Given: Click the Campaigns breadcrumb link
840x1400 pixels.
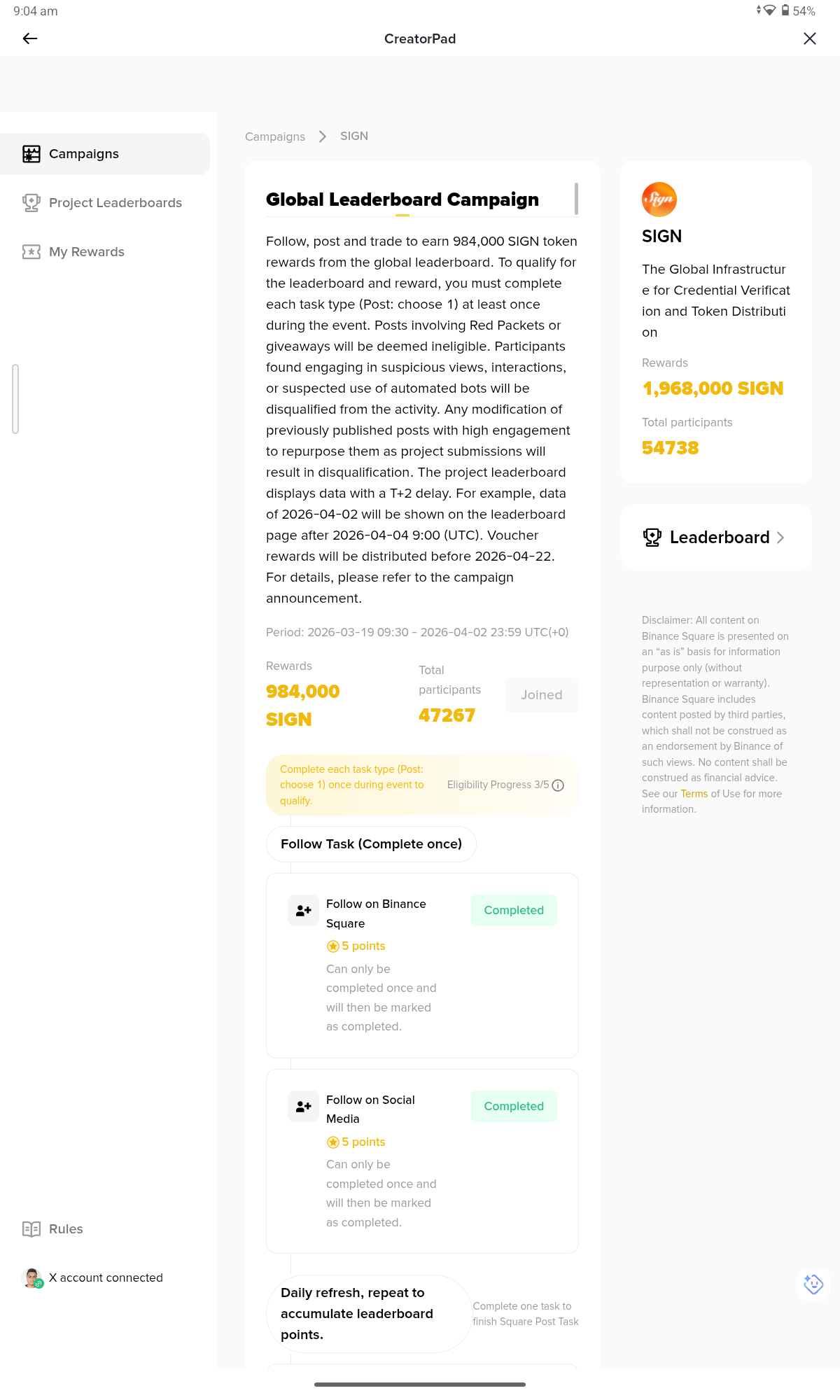Looking at the screenshot, I should 275,136.
